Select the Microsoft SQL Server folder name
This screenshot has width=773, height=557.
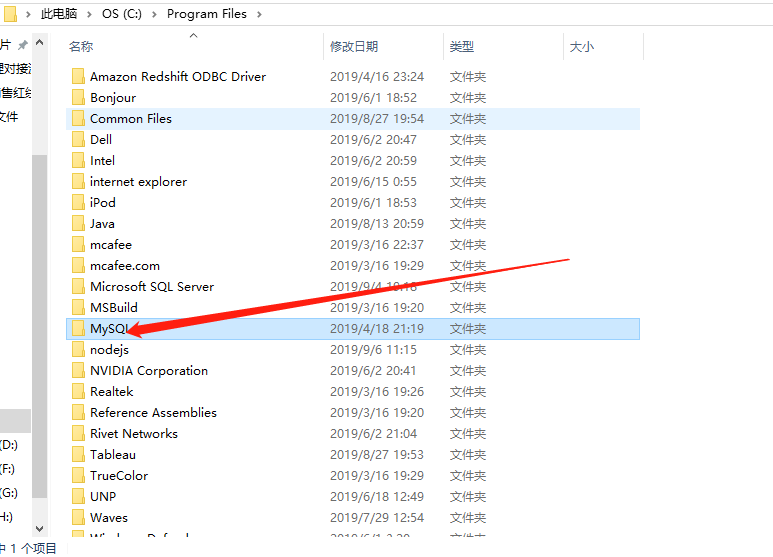[x=152, y=287]
